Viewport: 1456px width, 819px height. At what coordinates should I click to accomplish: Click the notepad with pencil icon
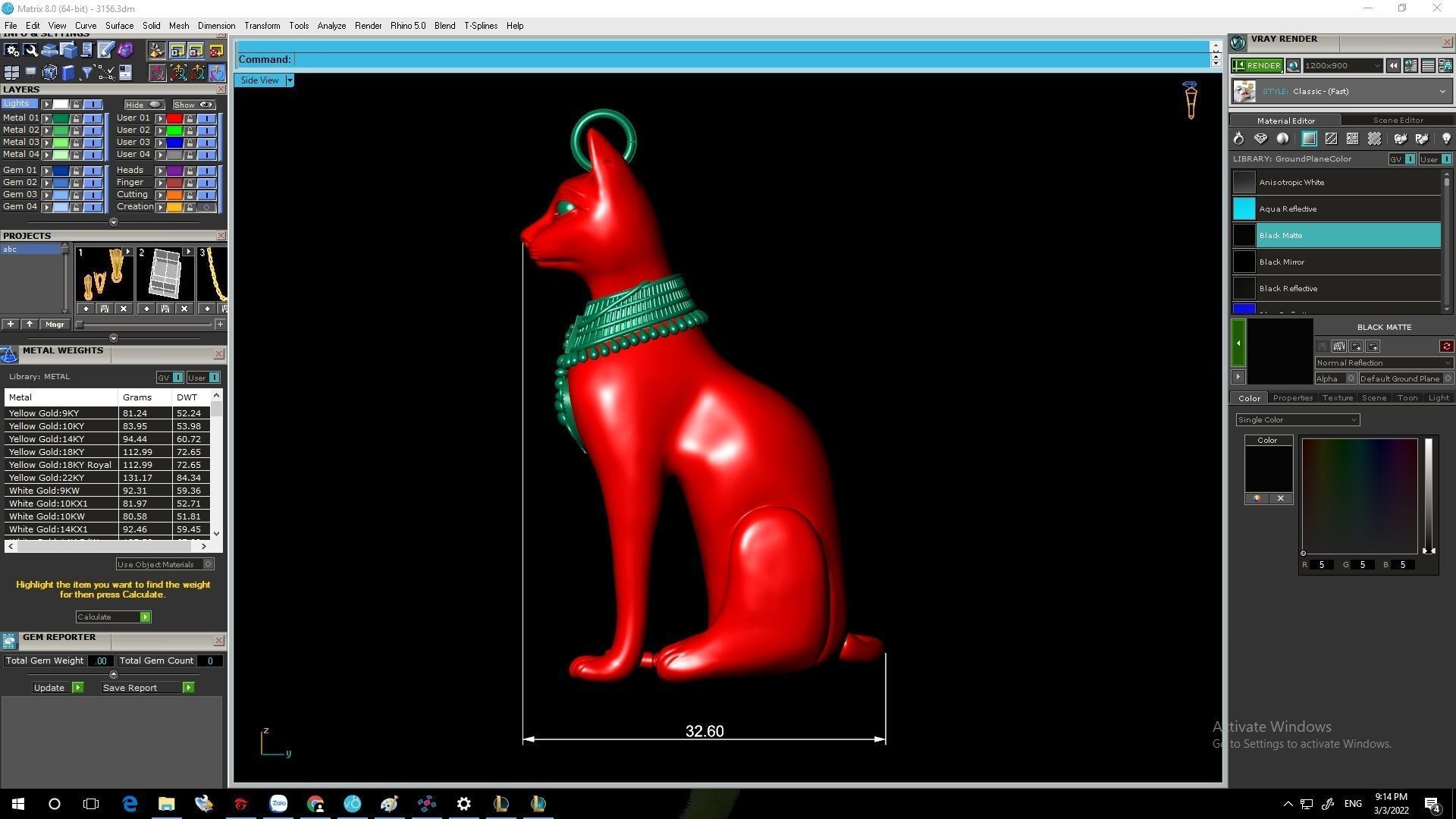tap(105, 50)
